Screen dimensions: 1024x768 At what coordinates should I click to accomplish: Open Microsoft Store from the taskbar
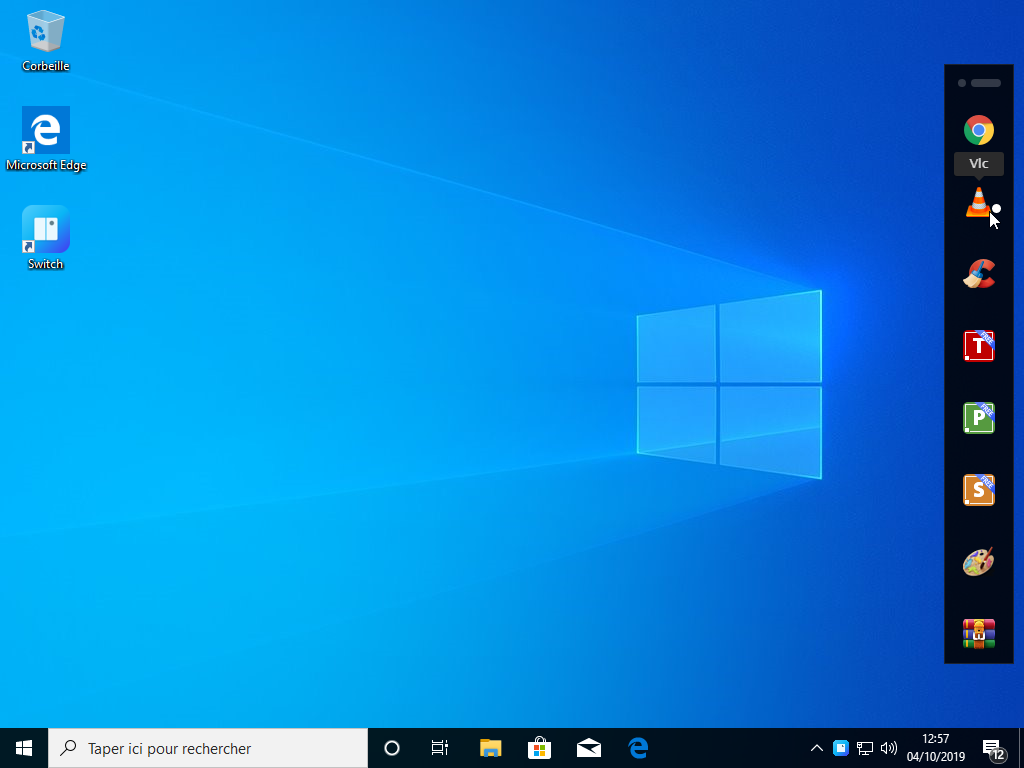[x=539, y=748]
